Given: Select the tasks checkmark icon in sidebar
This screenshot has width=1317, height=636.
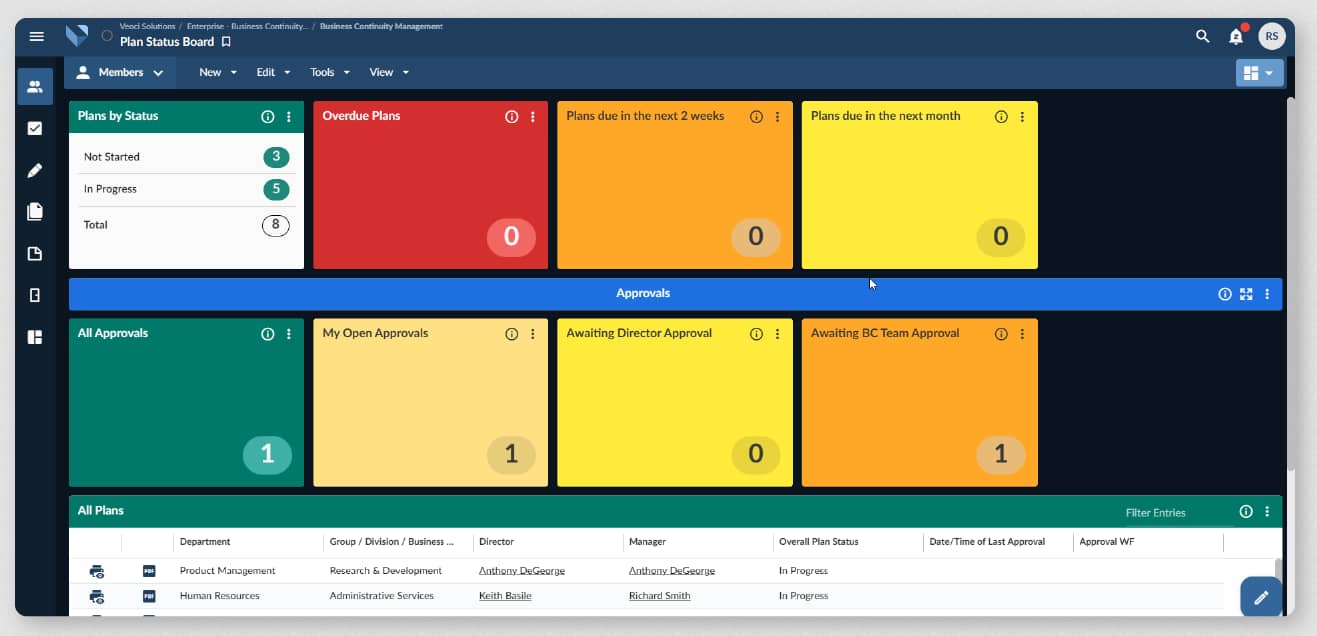Looking at the screenshot, I should point(35,128).
